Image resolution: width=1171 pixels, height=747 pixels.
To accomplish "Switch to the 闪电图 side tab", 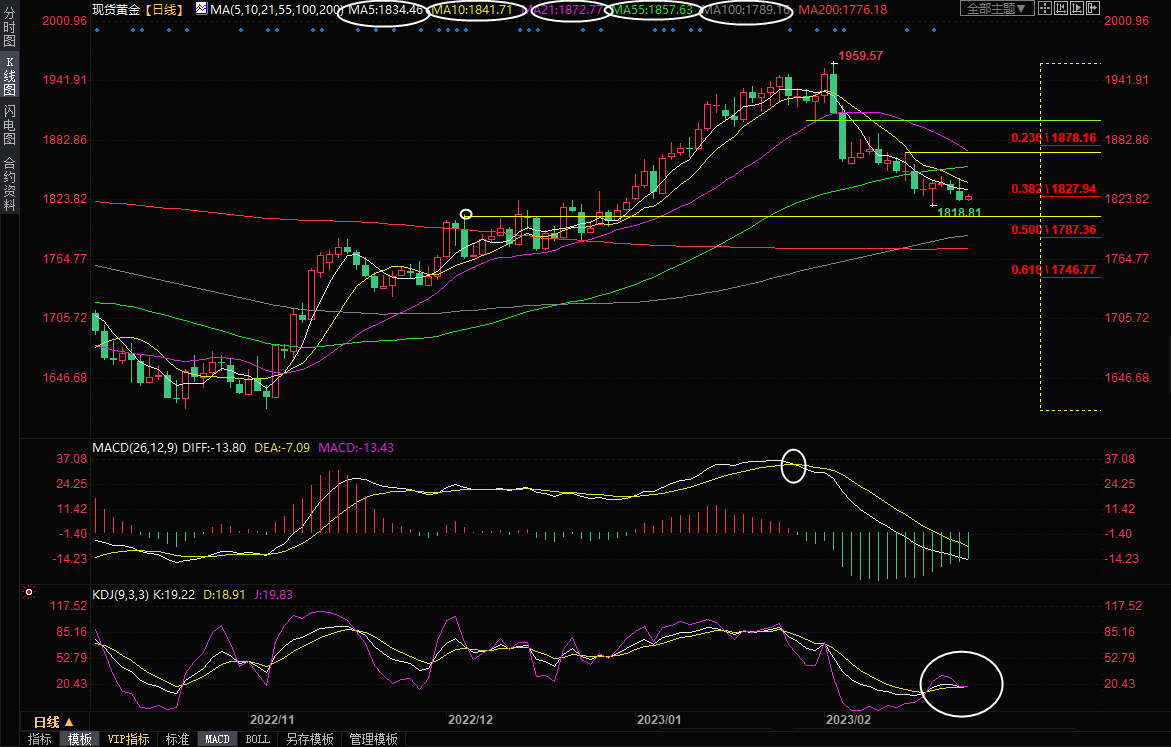I will pyautogui.click(x=10, y=125).
